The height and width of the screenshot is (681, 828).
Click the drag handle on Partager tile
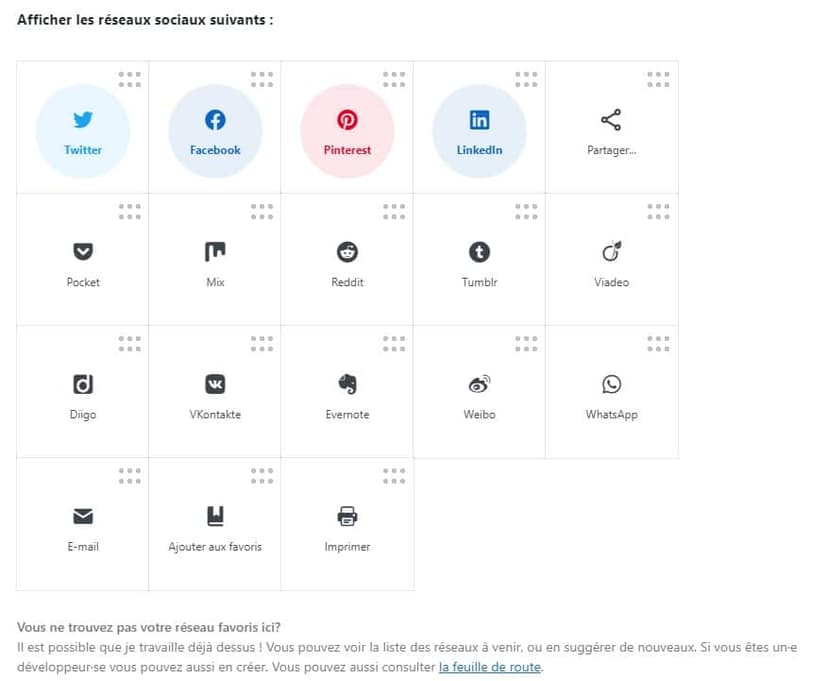[x=658, y=79]
